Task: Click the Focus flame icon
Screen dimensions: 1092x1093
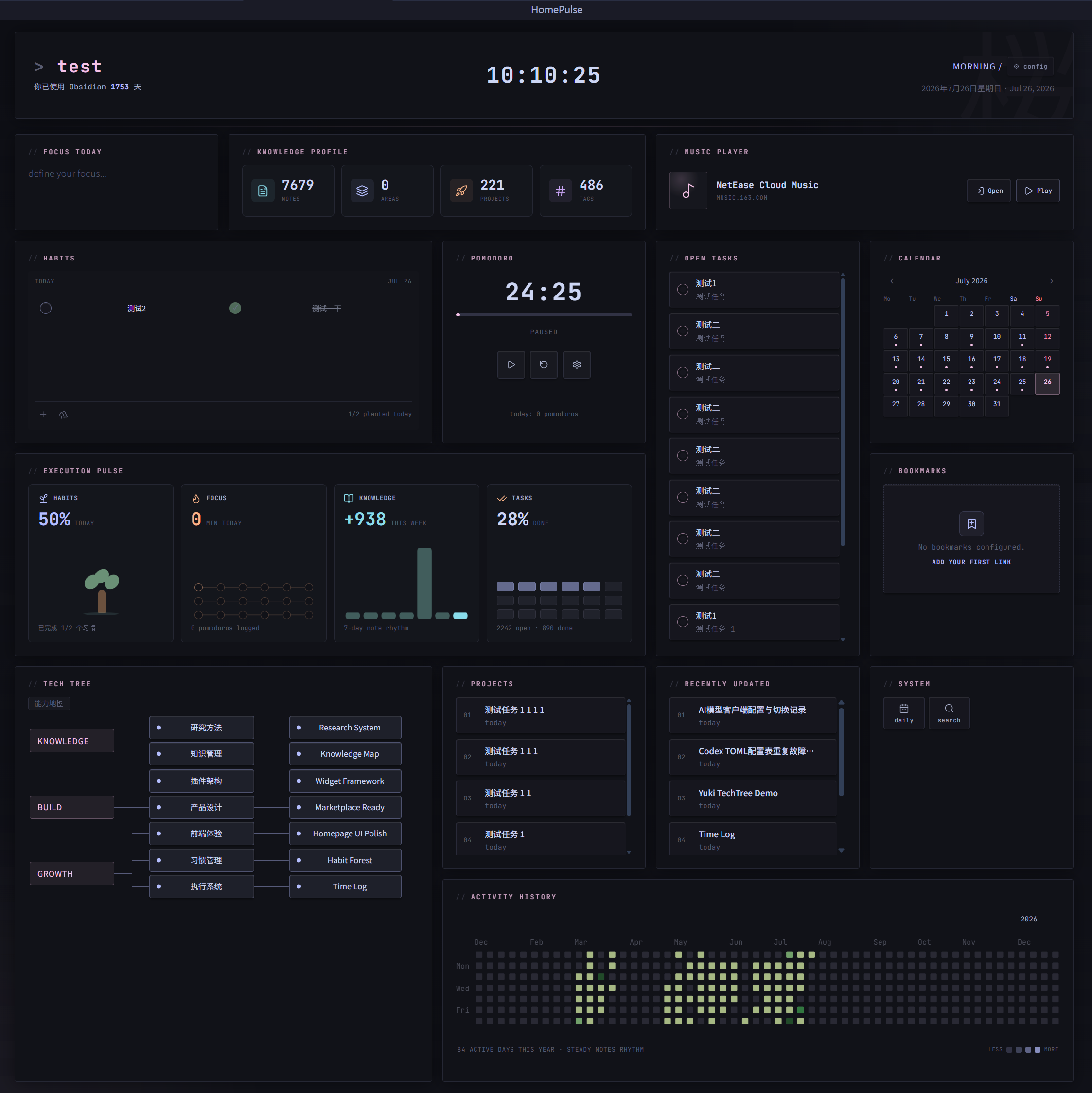Action: (x=196, y=499)
